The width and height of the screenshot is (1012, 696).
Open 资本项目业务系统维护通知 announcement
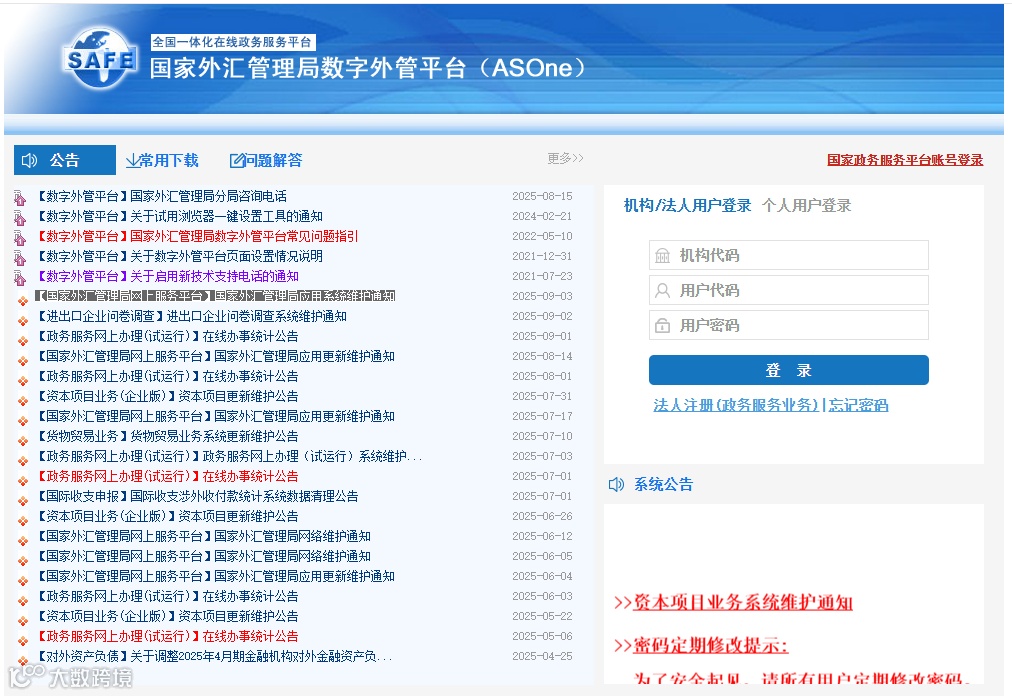pyautogui.click(x=743, y=602)
